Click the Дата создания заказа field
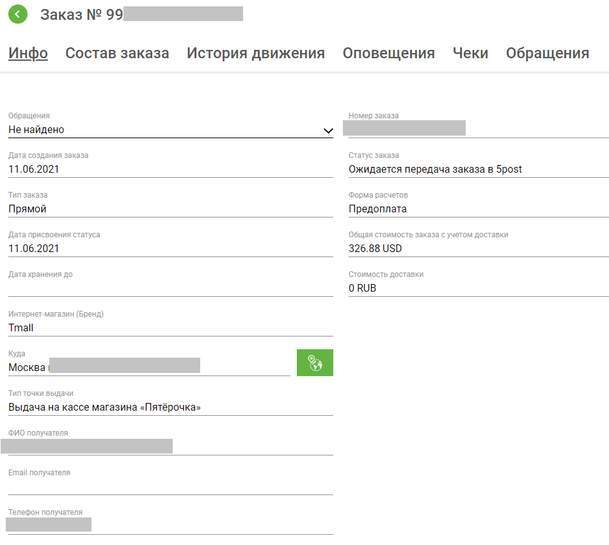609x545 pixels. (170, 169)
